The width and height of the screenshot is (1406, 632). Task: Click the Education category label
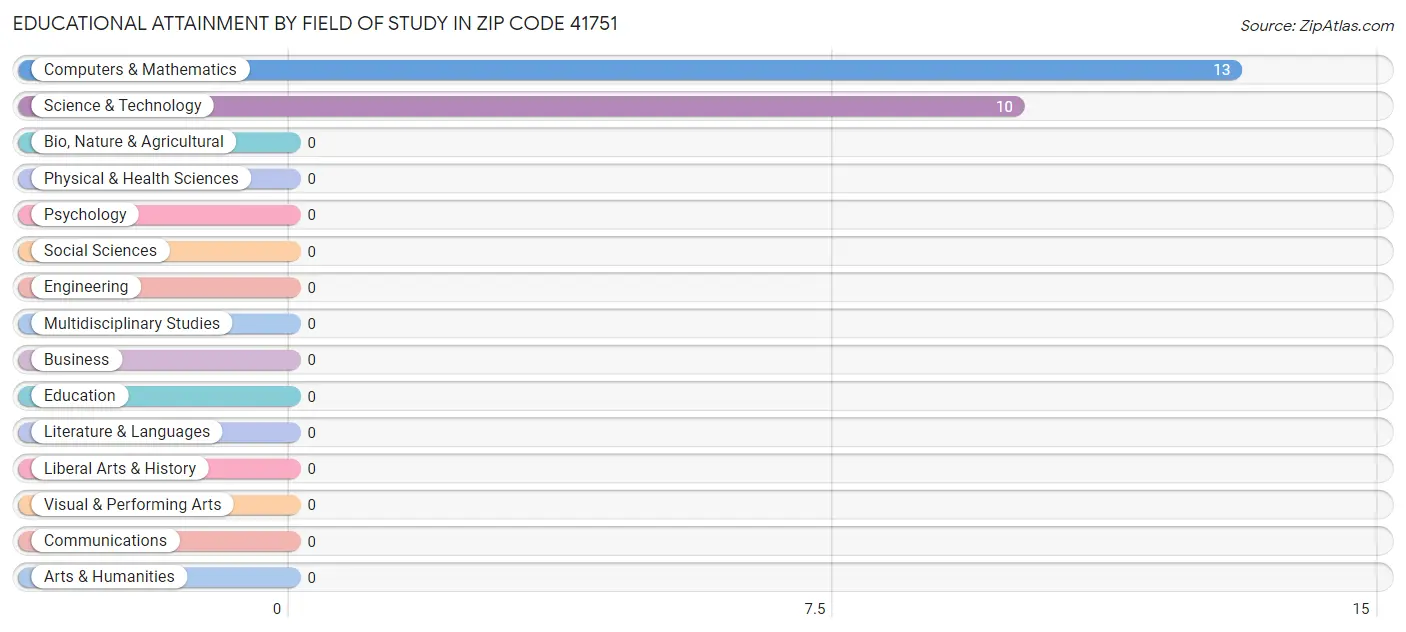coord(80,396)
